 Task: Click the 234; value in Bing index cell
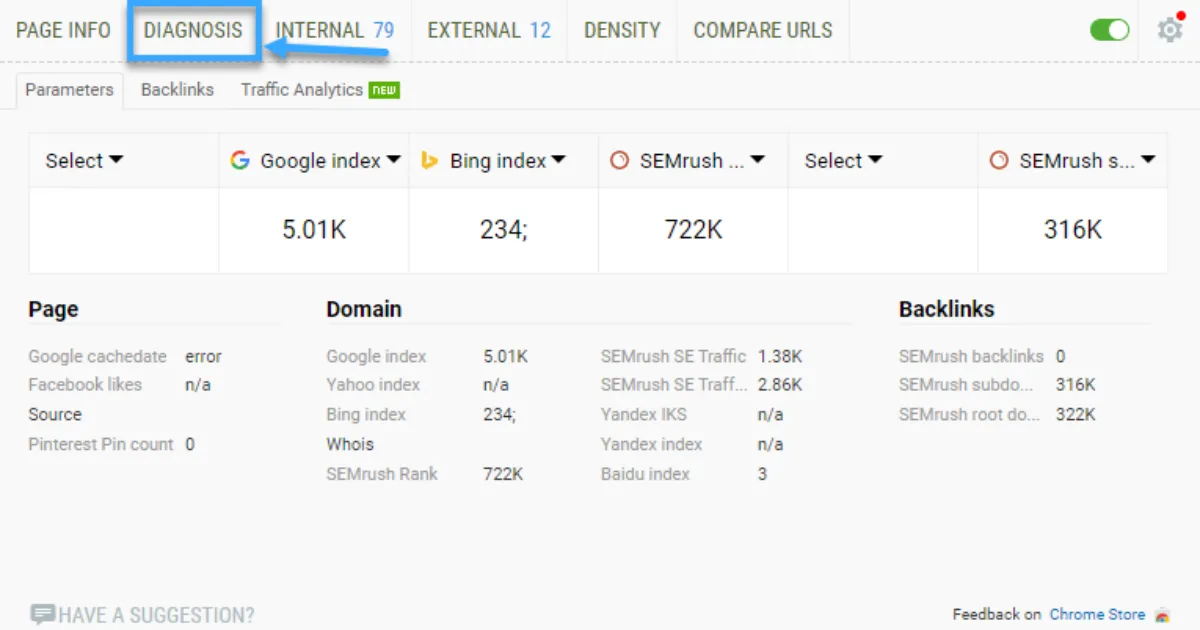504,230
